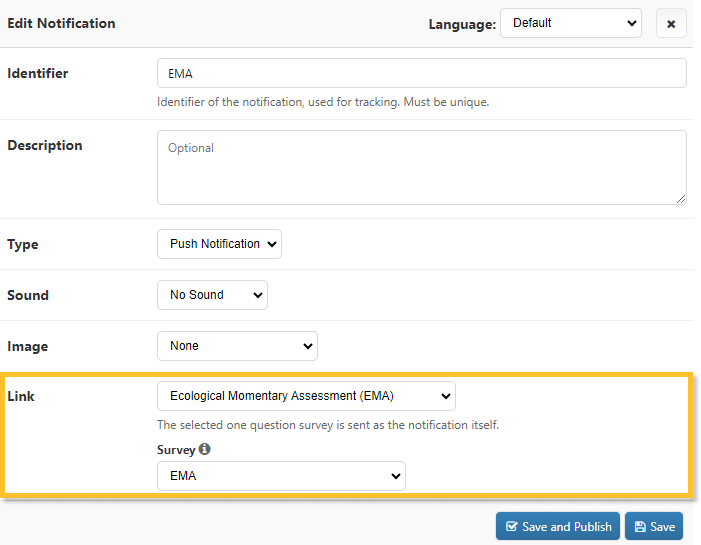Click the Description label
Image resolution: width=701 pixels, height=545 pixels.
point(44,145)
